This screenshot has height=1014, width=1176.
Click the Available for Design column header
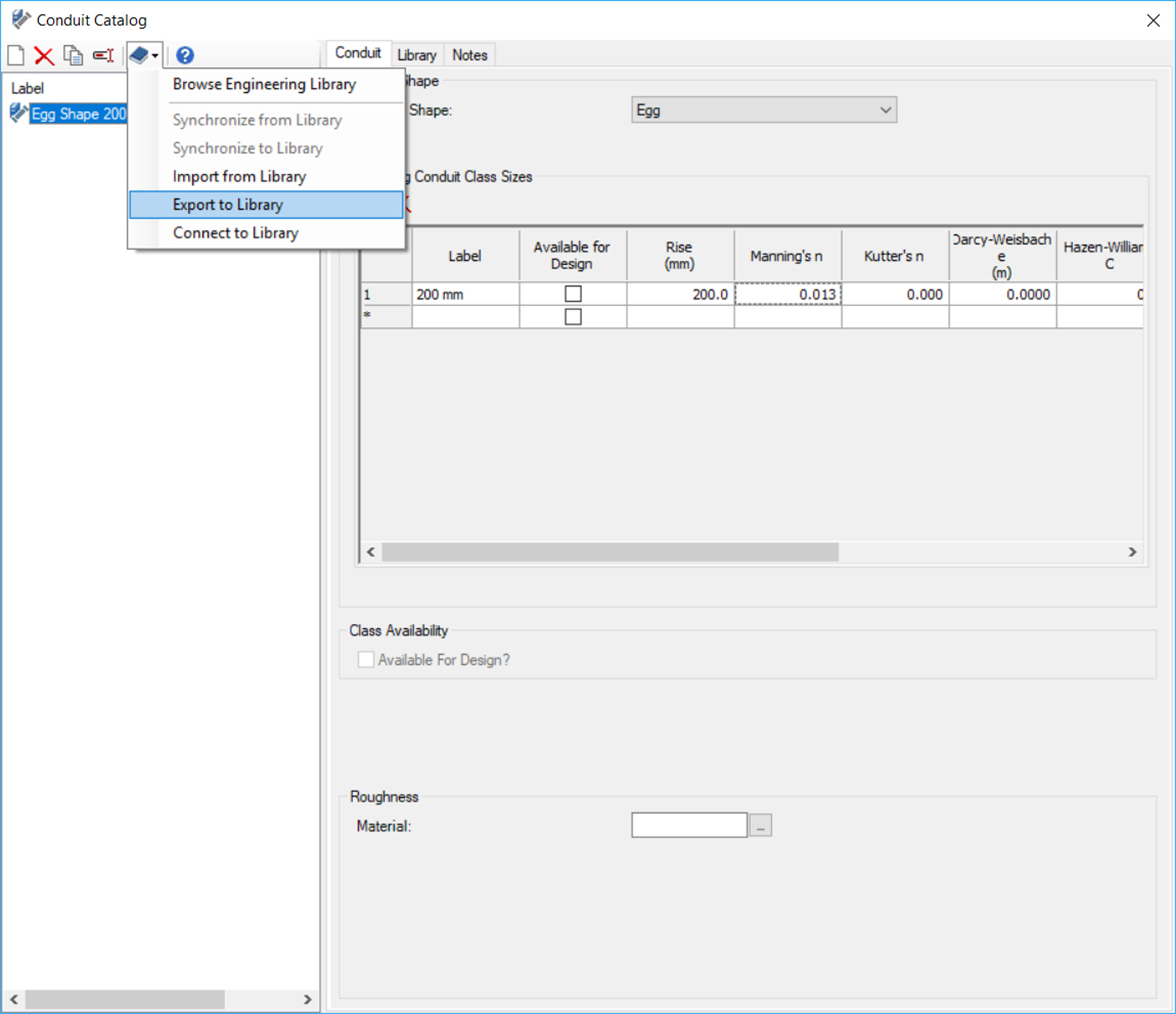[573, 255]
